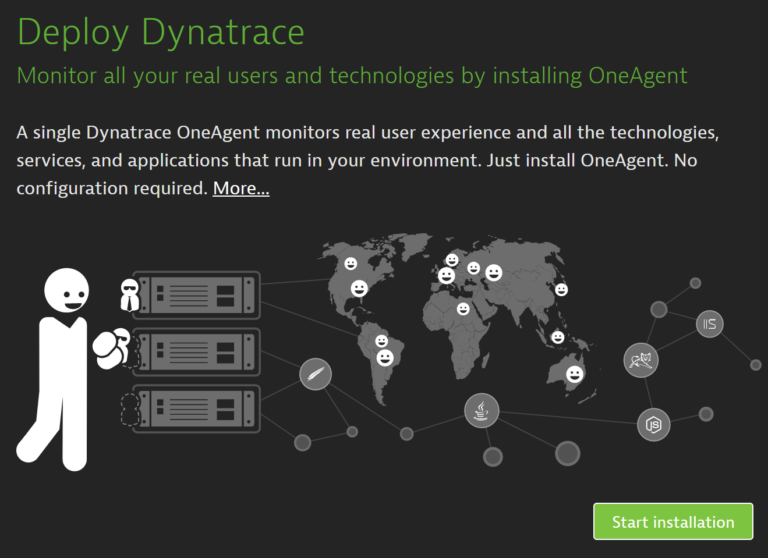Open the More... link
768x558 pixels.
click(x=241, y=188)
